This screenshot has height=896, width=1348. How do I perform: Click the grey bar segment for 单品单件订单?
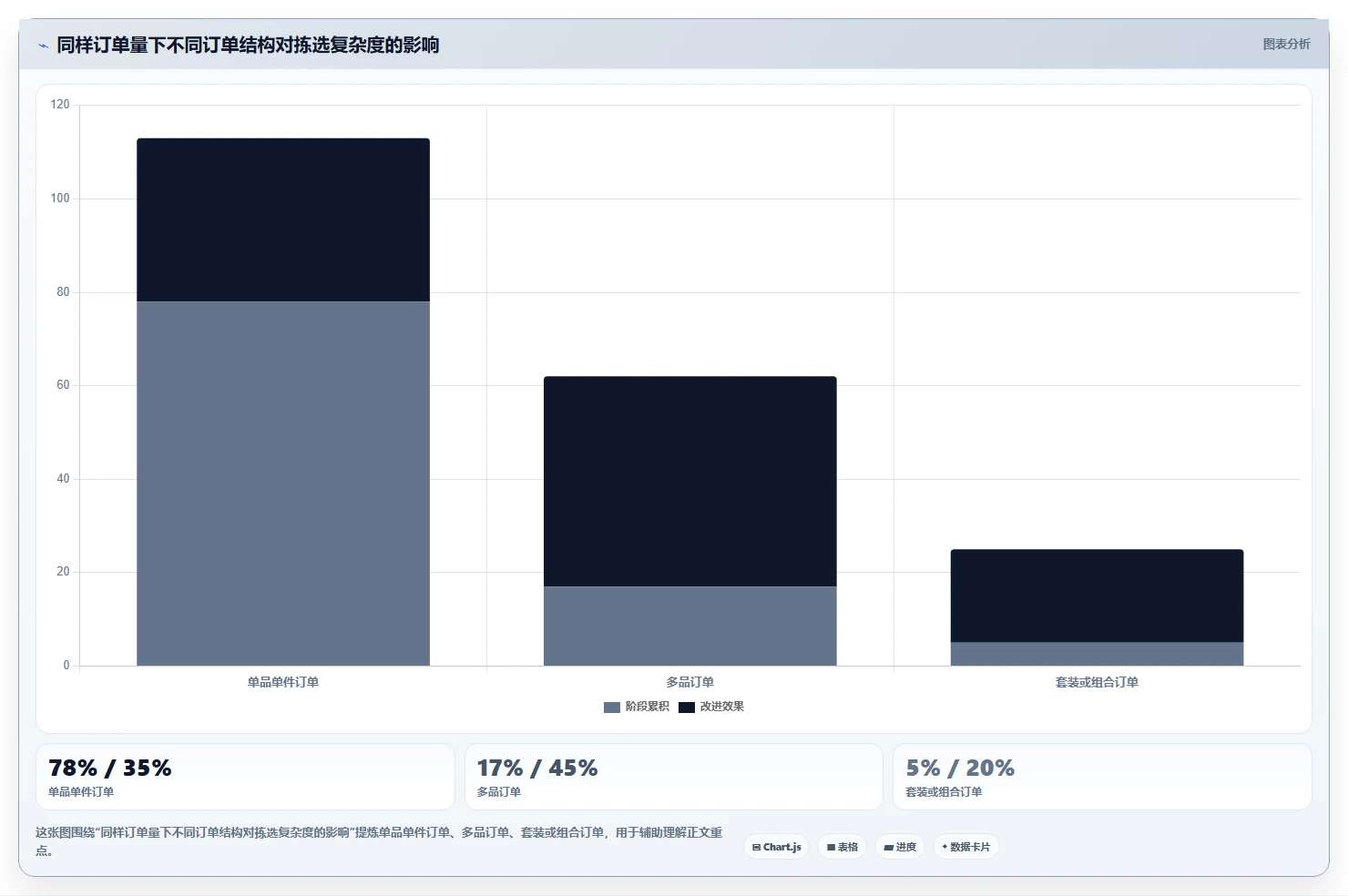283,484
